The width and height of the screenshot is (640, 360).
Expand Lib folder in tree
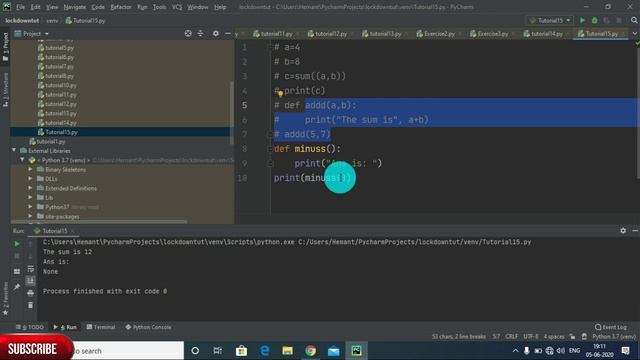tap(31, 198)
